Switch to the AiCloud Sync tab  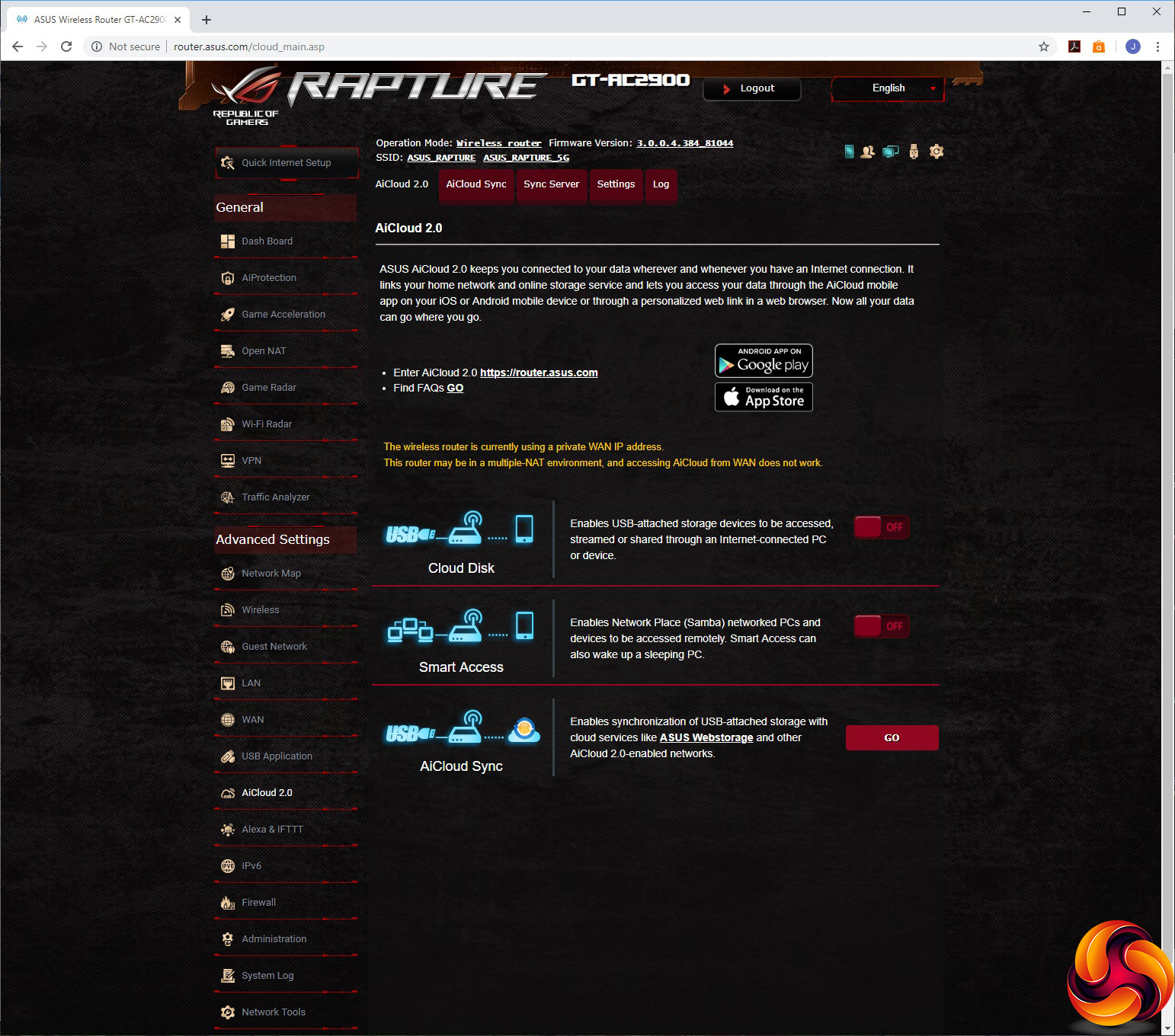476,184
